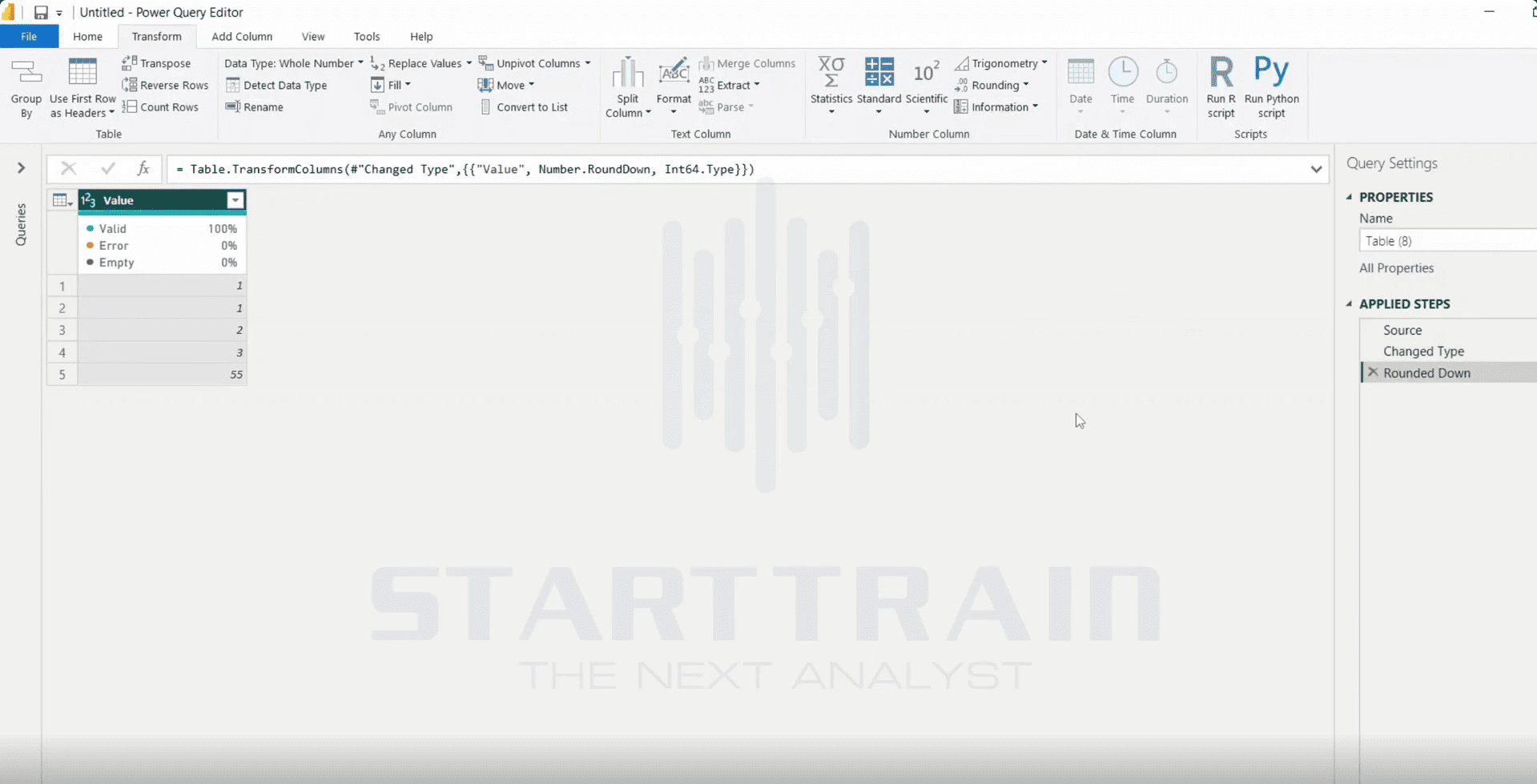Viewport: 1537px width, 784px height.
Task: Click the save icon in title bar
Action: [40, 12]
